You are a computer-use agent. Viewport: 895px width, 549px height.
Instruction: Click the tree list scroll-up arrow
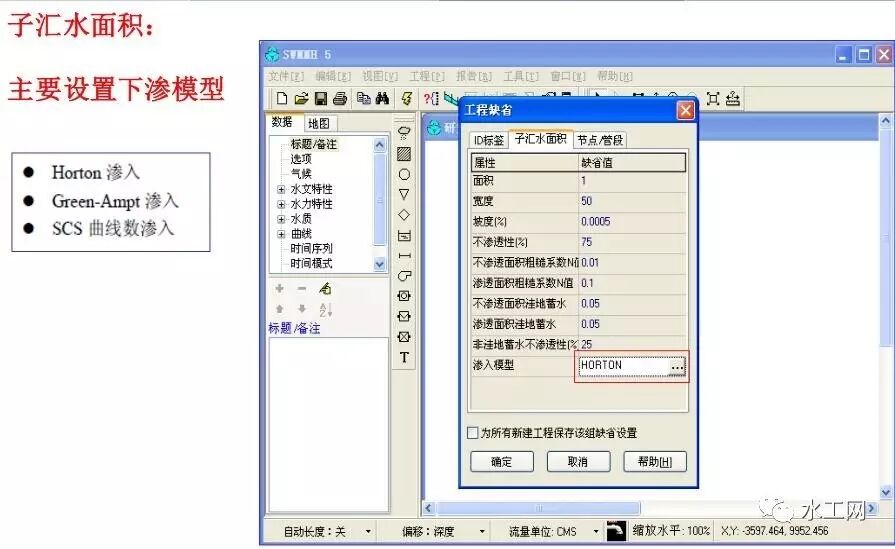point(380,145)
